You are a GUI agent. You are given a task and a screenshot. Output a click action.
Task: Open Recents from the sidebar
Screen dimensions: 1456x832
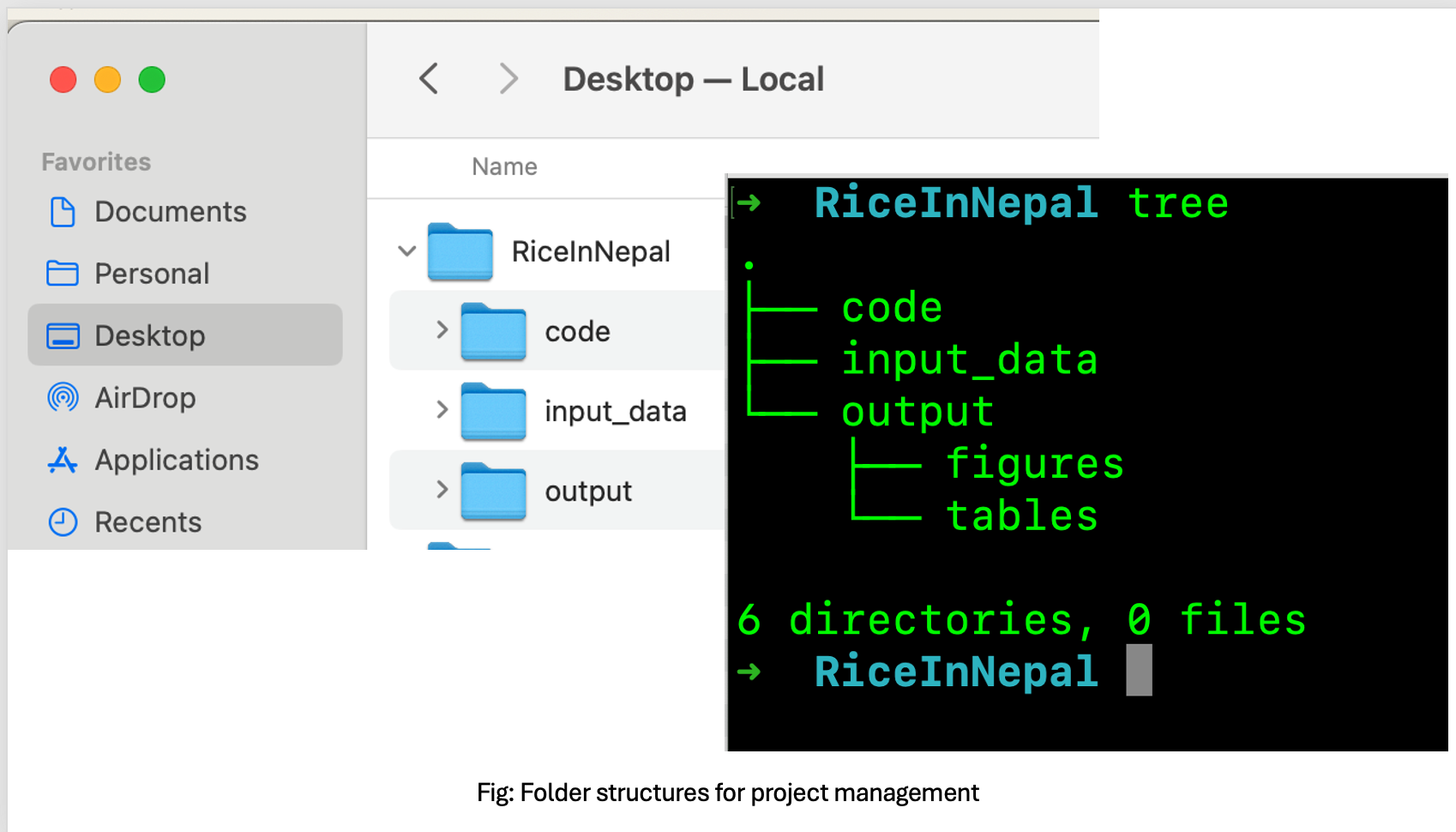(147, 522)
